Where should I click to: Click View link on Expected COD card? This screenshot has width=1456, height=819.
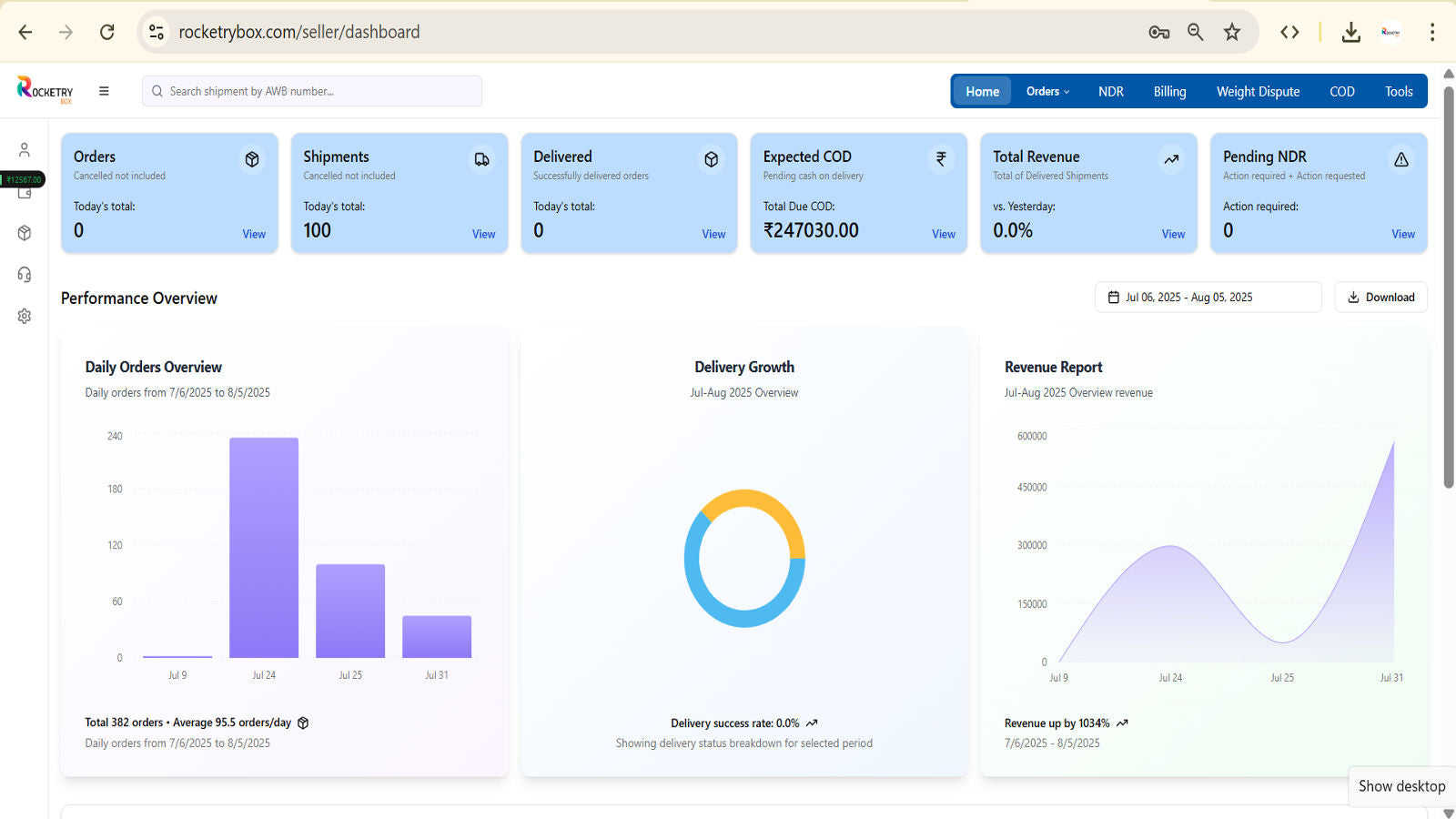[x=943, y=234]
